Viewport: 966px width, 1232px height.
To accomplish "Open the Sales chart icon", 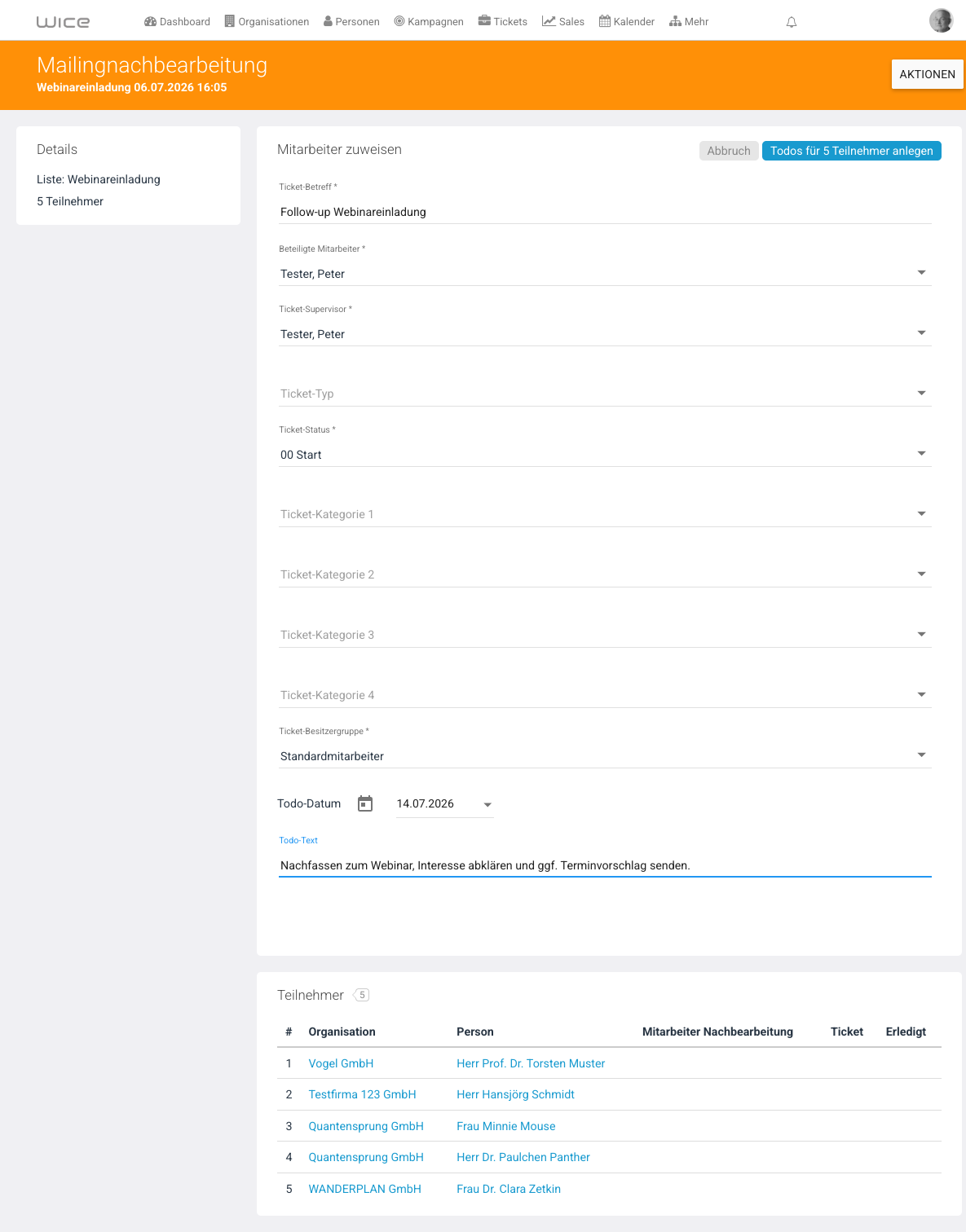I will [549, 21].
